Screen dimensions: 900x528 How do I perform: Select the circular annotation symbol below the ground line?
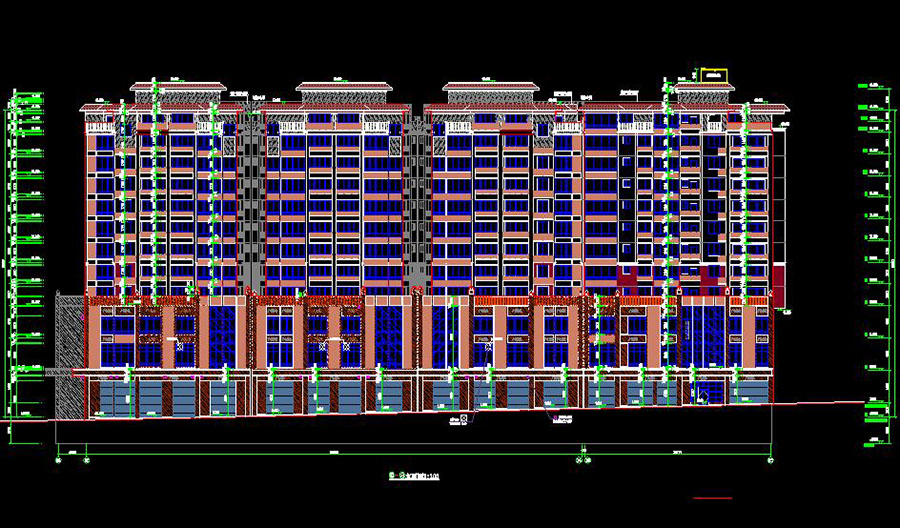pyautogui.click(x=464, y=418)
